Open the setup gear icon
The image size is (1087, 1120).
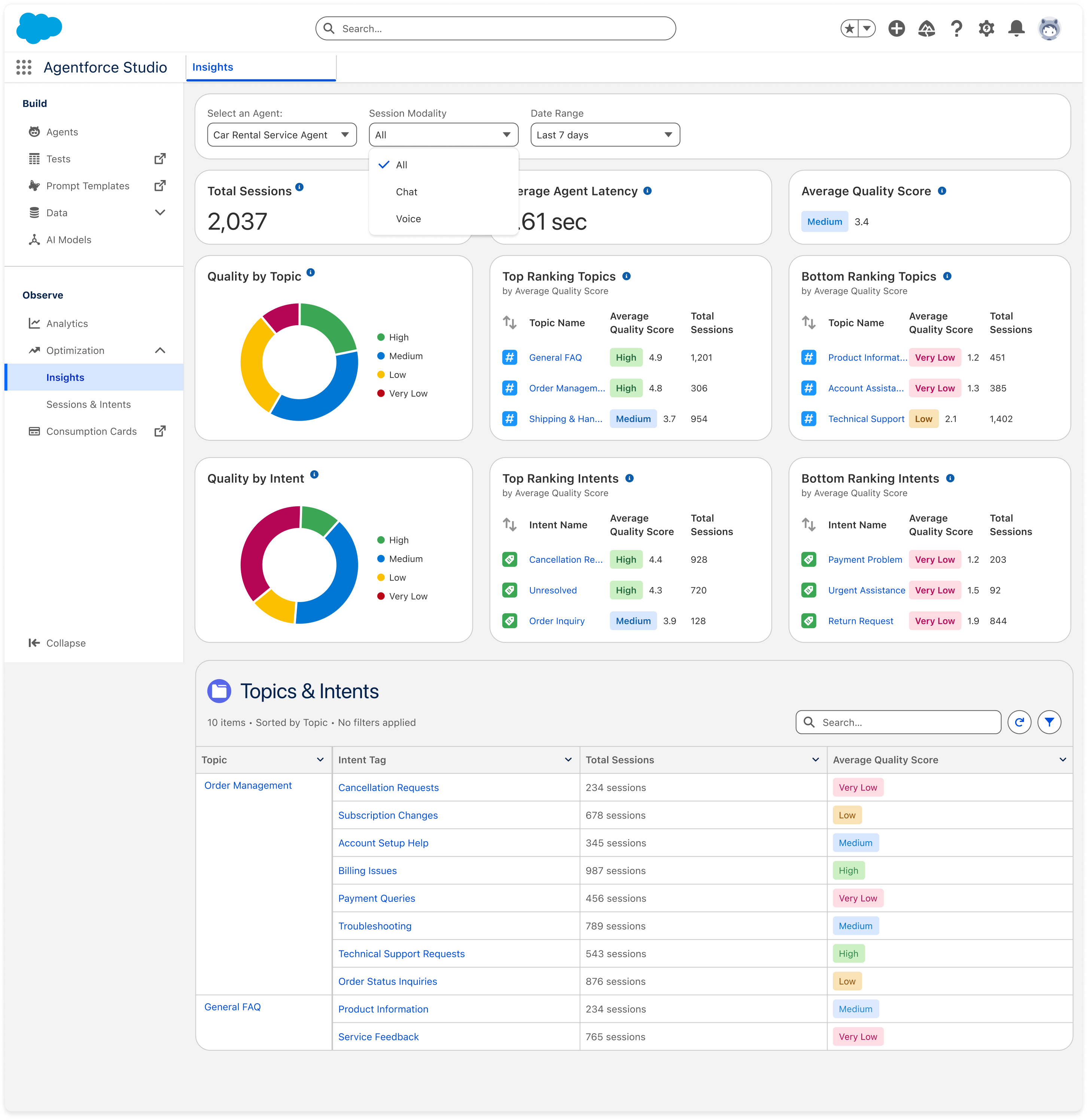(x=986, y=28)
